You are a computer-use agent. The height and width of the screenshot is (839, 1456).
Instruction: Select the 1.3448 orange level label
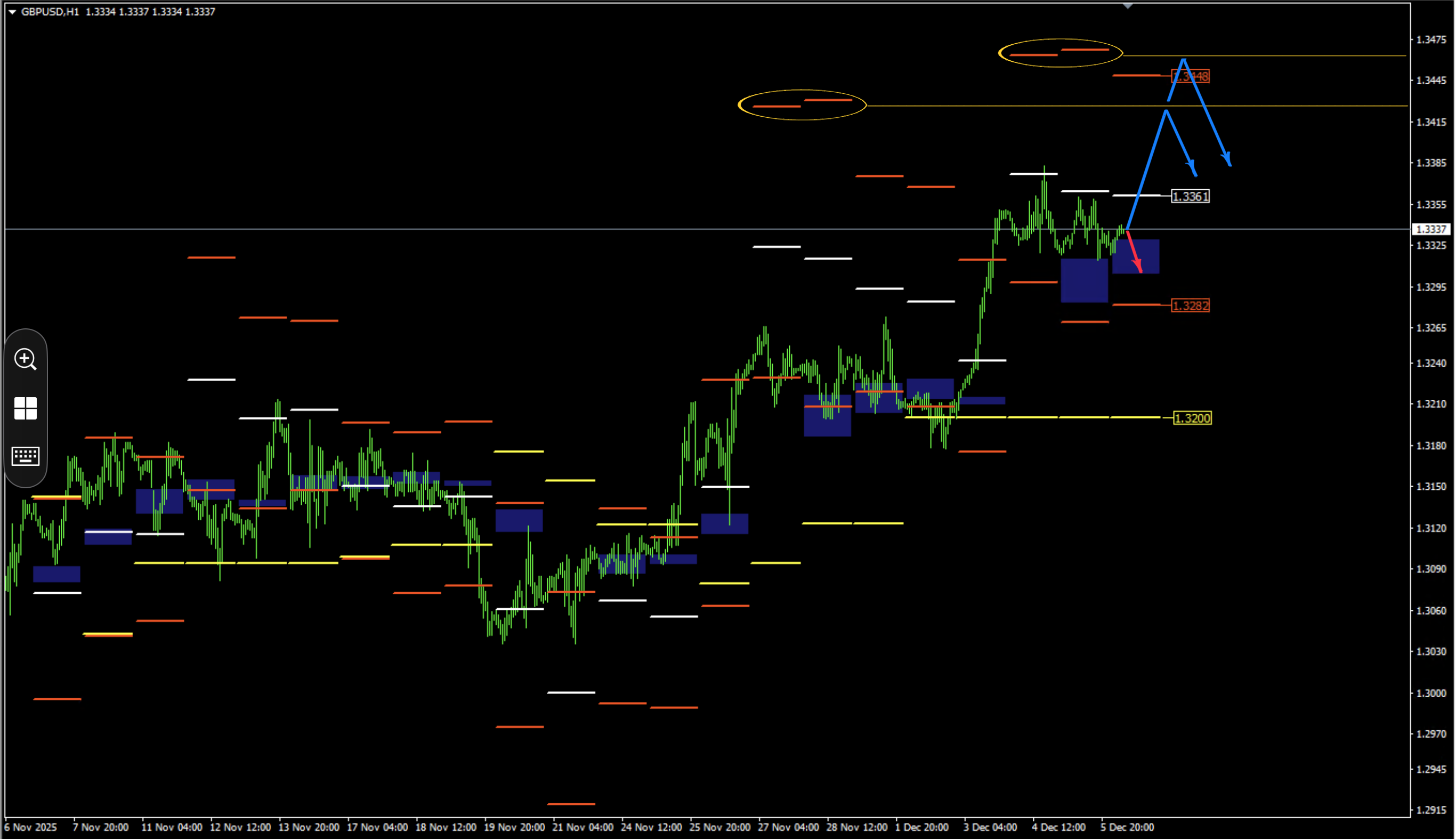1191,76
